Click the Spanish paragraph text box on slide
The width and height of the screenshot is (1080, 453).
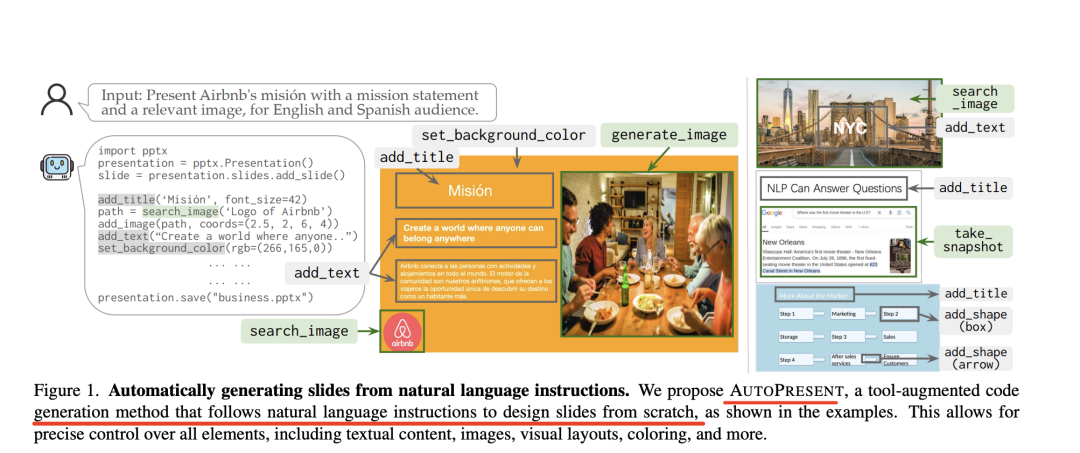[x=472, y=281]
